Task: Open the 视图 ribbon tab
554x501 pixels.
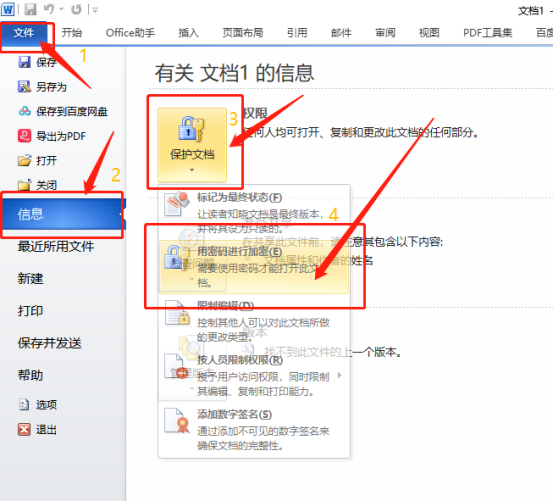Action: (x=429, y=33)
